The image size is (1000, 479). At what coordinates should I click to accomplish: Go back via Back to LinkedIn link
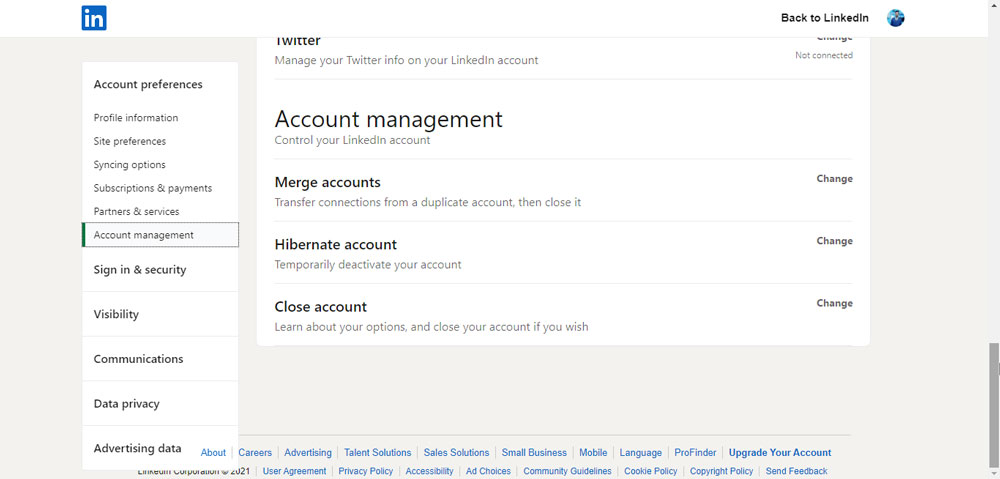[x=825, y=18]
